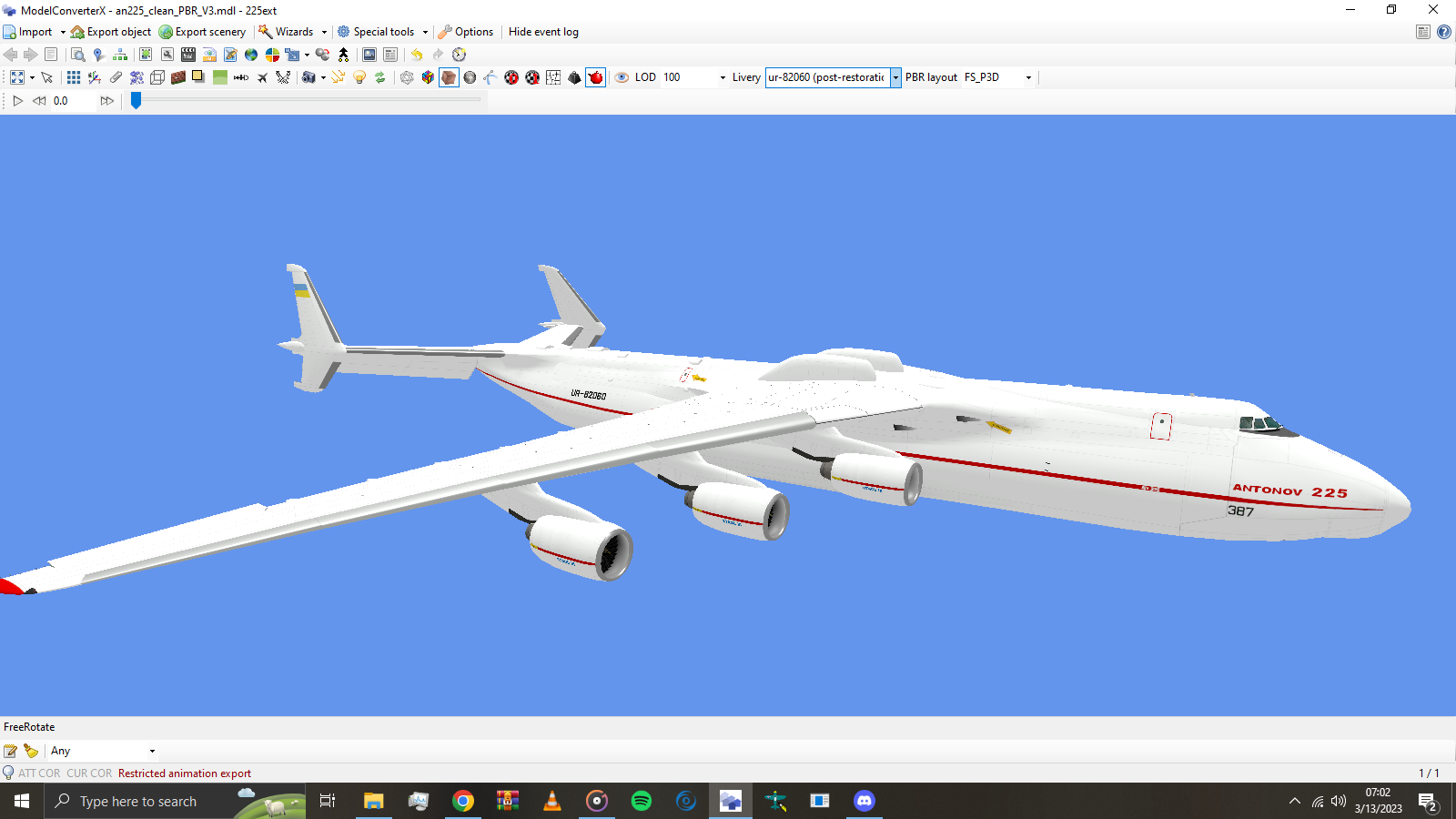The height and width of the screenshot is (819, 1456).
Task: Open VLC media player from taskbar
Action: (552, 801)
